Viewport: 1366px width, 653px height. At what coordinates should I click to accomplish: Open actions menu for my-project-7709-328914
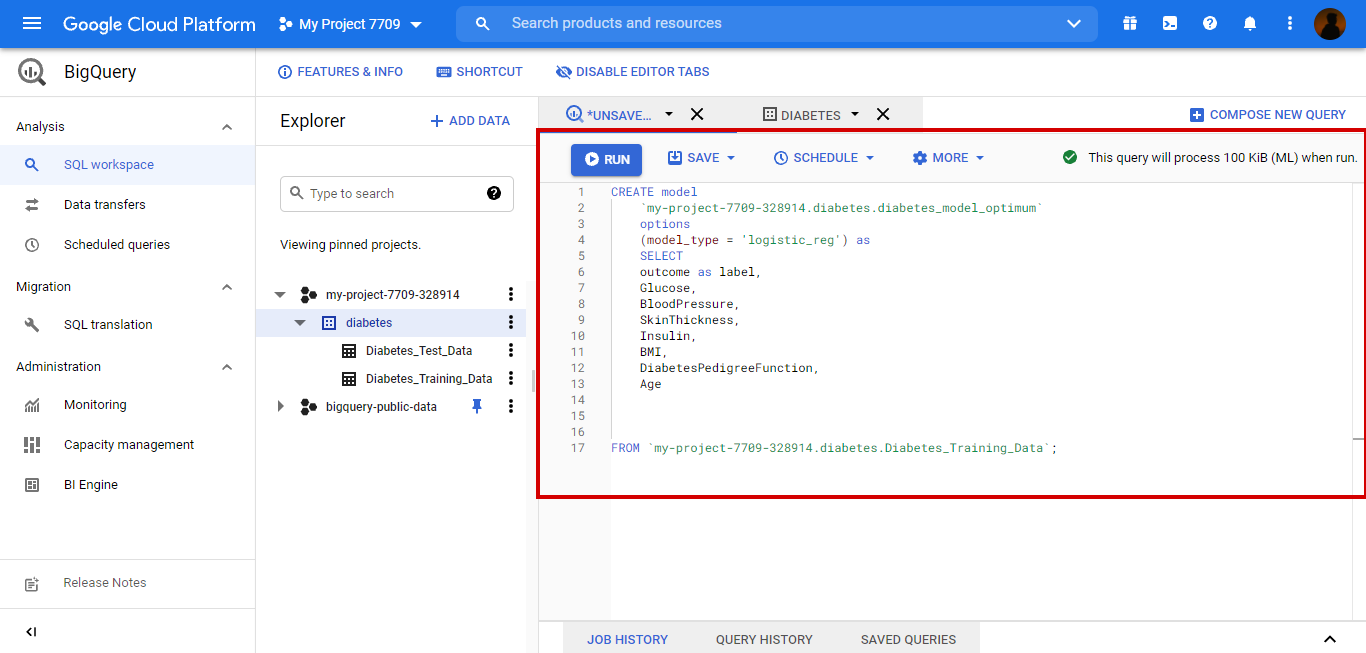click(511, 294)
